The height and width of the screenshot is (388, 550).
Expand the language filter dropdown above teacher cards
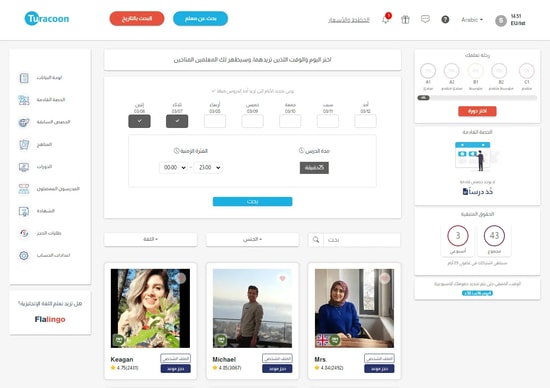tap(150, 239)
